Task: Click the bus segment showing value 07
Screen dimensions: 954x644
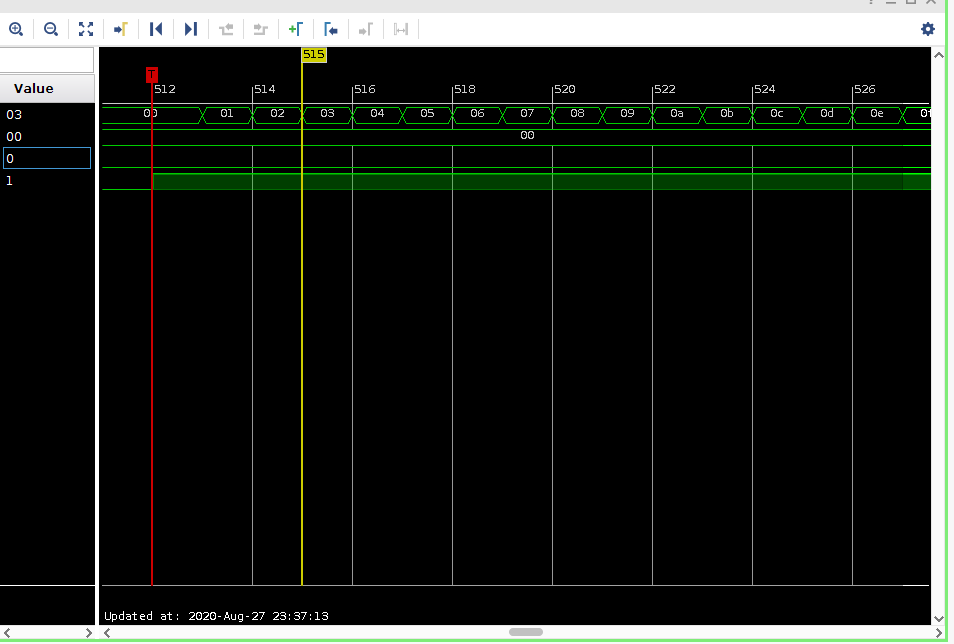Action: [527, 114]
